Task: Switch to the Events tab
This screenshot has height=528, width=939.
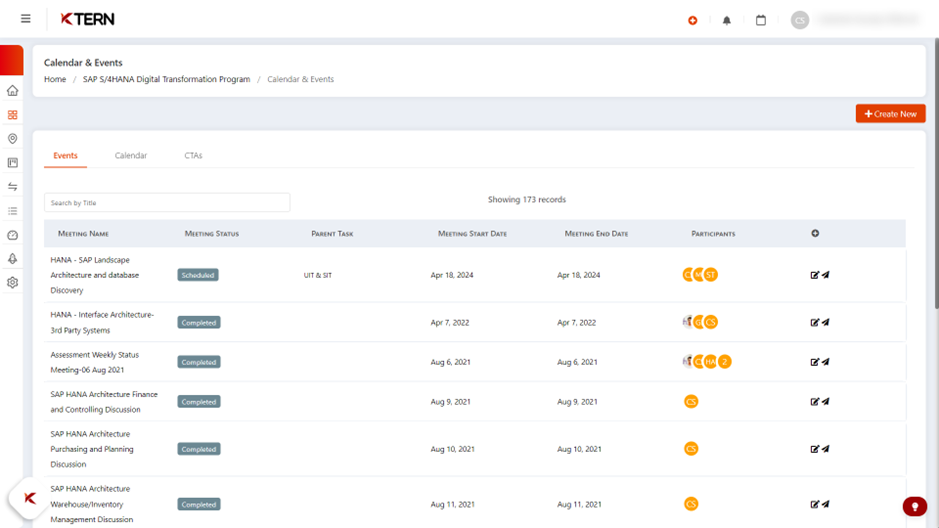Action: click(65, 156)
